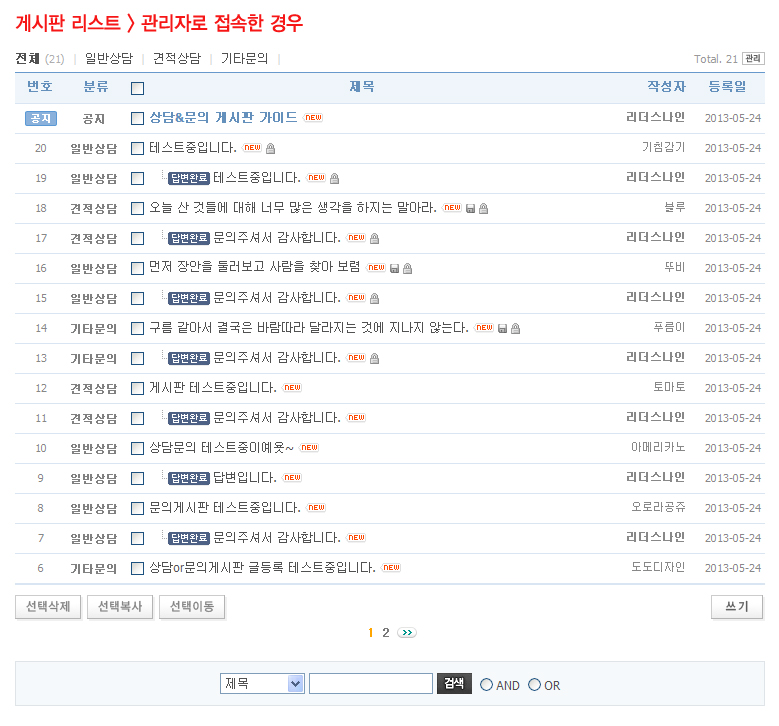This screenshot has height=726, width=779.
Task: Click the NEW badge on post 12
Action: click(x=292, y=387)
